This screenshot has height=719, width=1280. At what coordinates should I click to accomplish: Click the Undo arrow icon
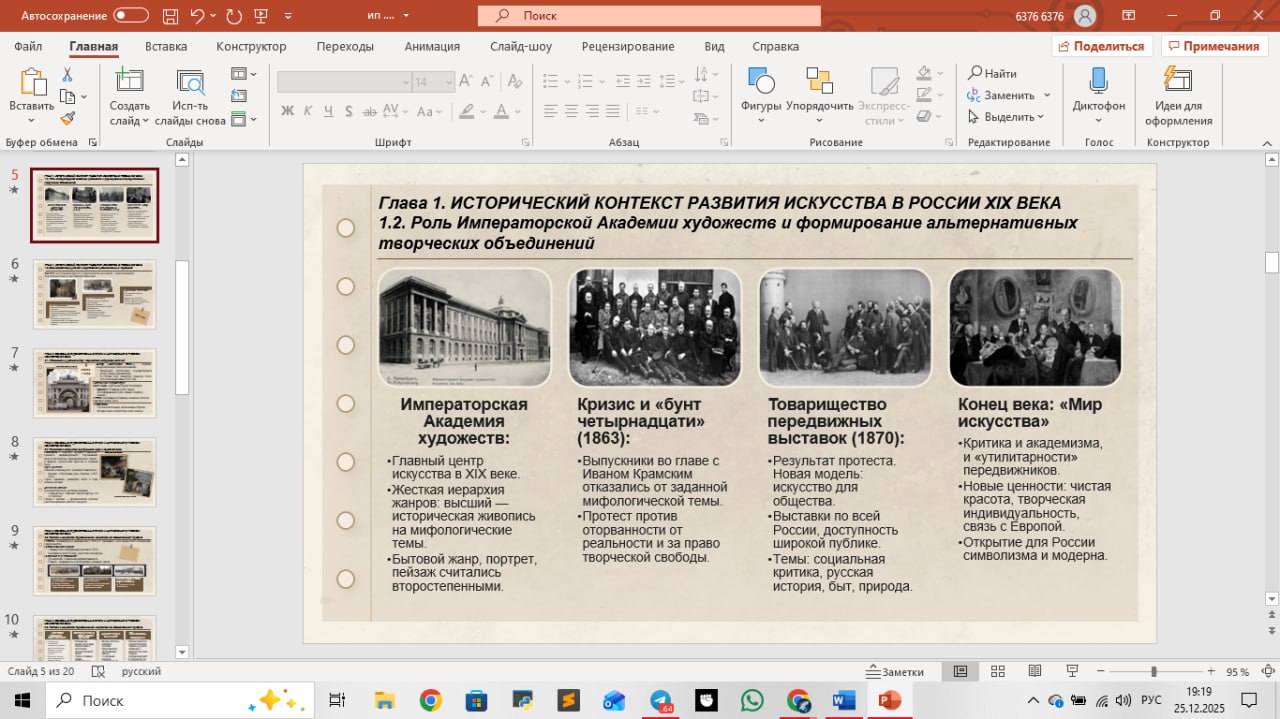point(197,16)
